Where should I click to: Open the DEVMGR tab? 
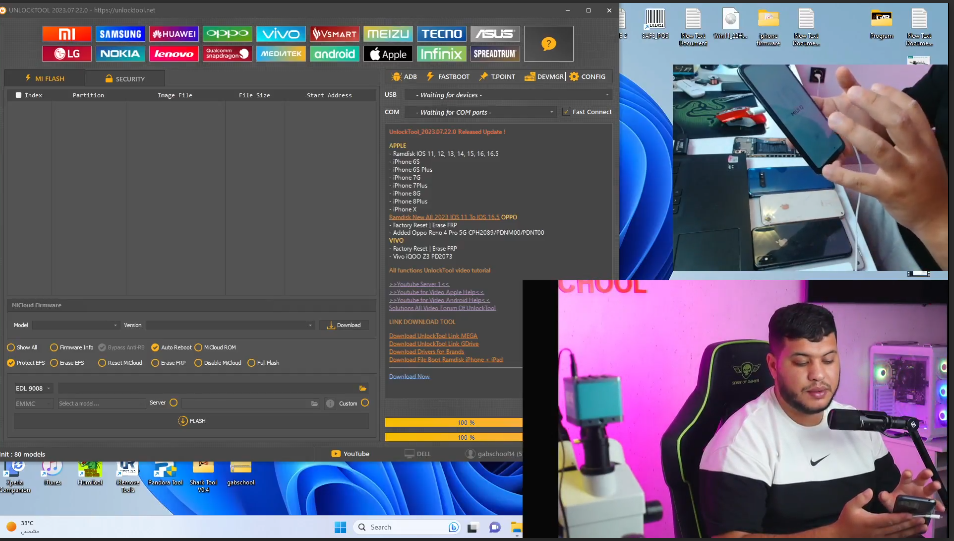(544, 77)
